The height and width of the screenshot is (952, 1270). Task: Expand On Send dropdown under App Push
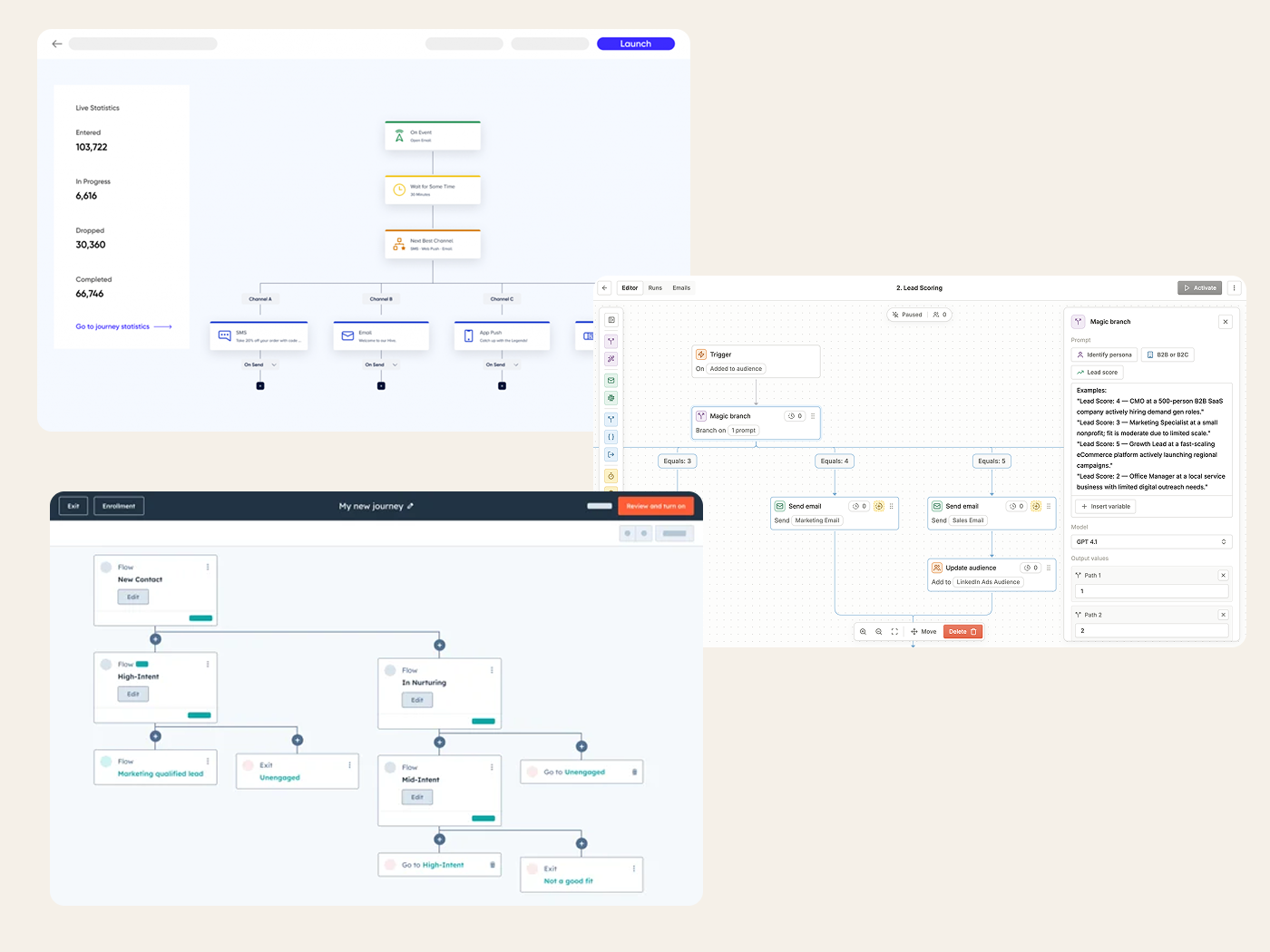tap(515, 365)
